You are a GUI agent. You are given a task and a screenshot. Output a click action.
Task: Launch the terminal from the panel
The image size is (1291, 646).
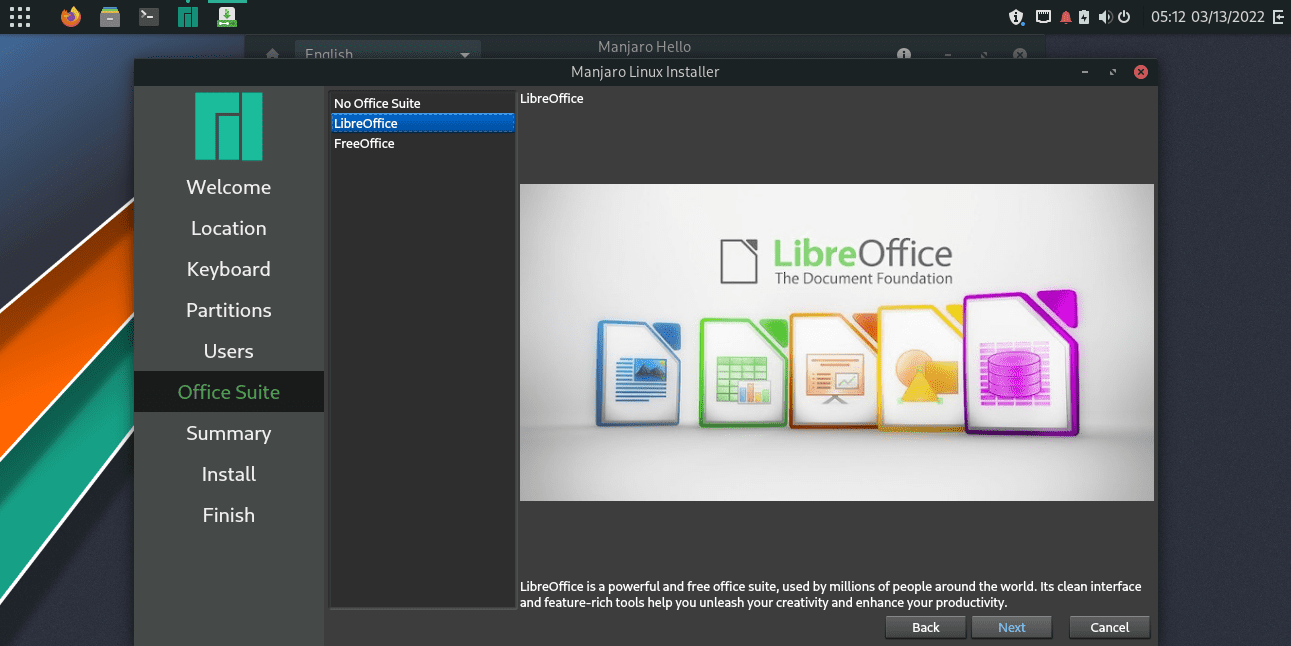[x=149, y=16]
